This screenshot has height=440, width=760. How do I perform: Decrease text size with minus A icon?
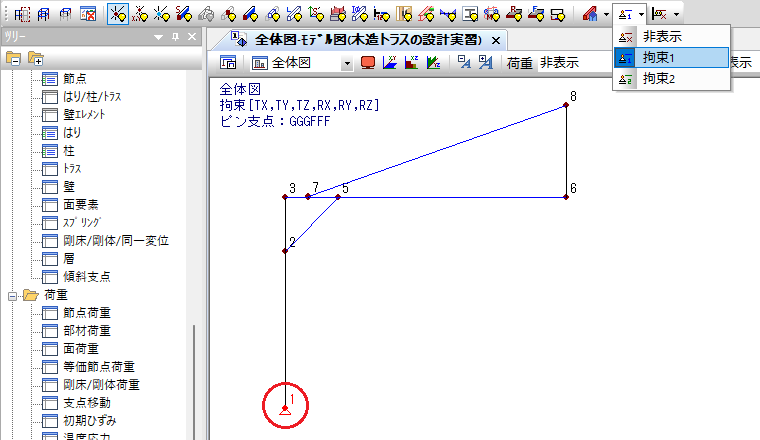click(x=464, y=62)
